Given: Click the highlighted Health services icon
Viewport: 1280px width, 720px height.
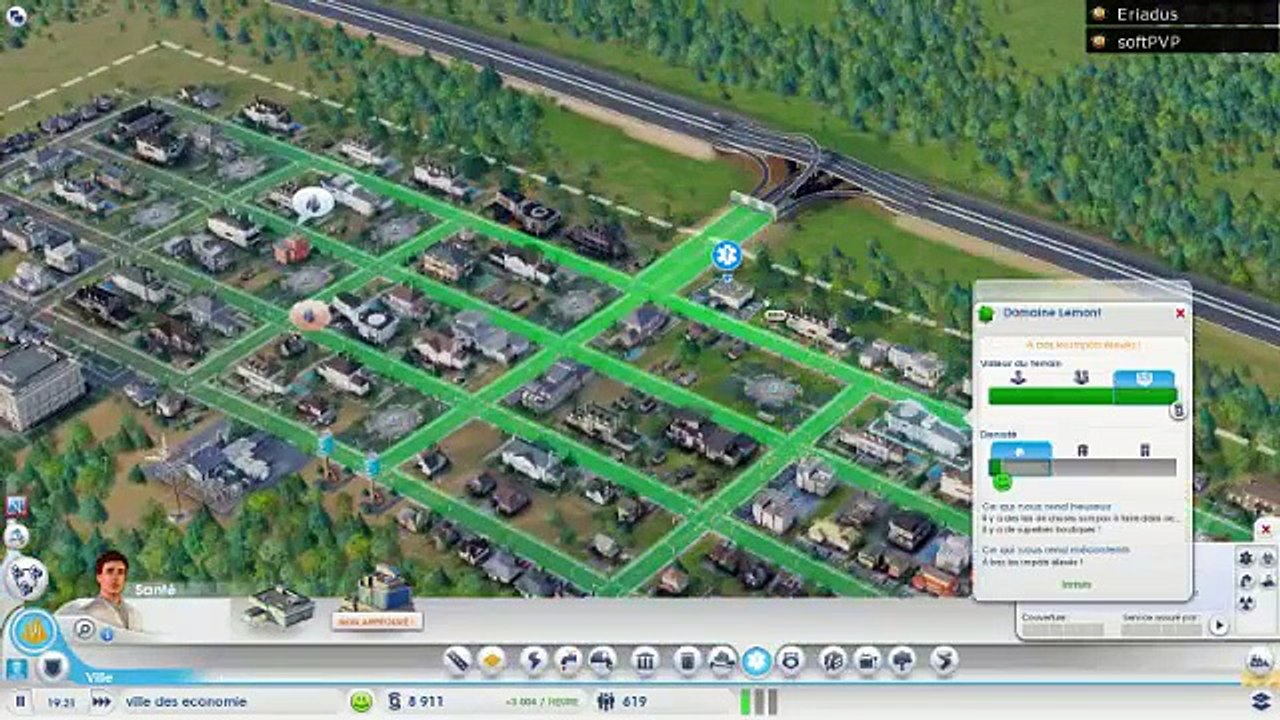Looking at the screenshot, I should click(x=757, y=661).
